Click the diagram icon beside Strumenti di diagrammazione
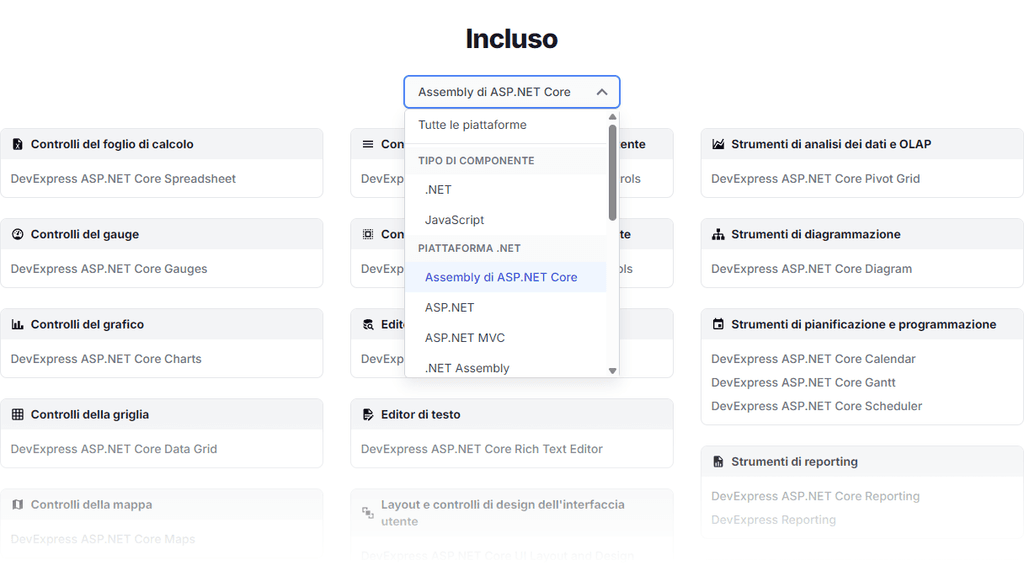This screenshot has width=1024, height=566. click(718, 234)
